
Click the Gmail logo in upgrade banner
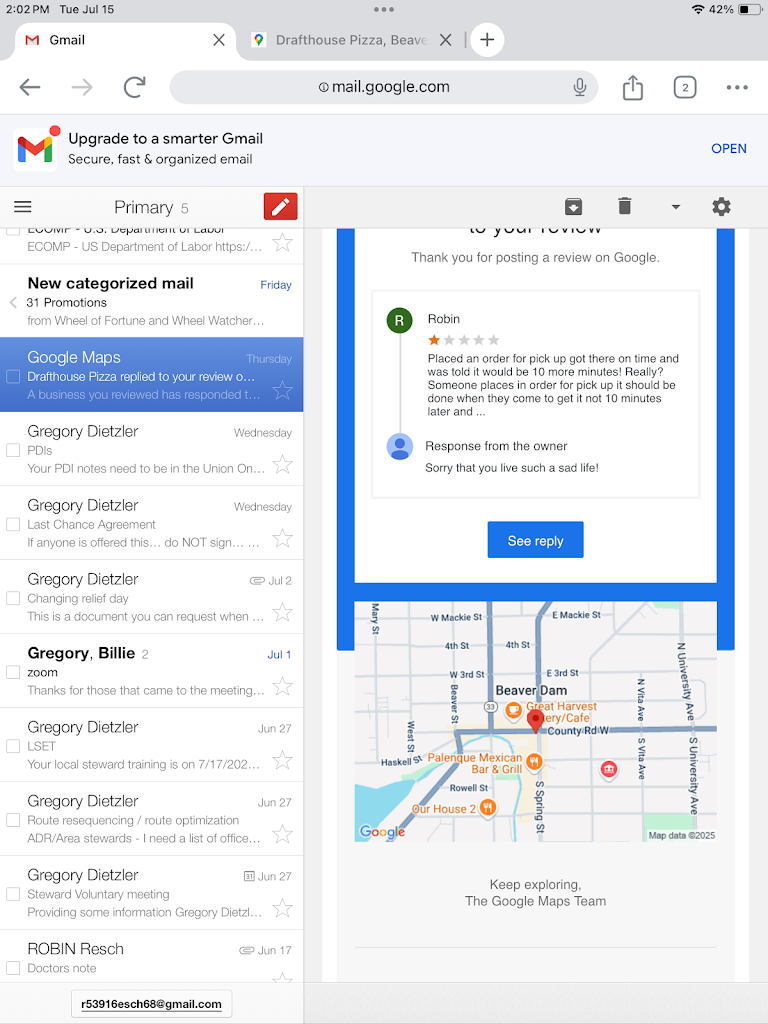click(x=35, y=150)
